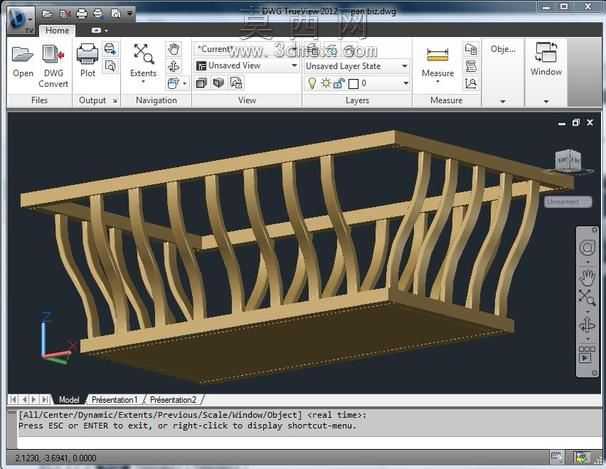606x469 pixels.
Task: Jump to first layout tab arrow
Action: point(13,399)
